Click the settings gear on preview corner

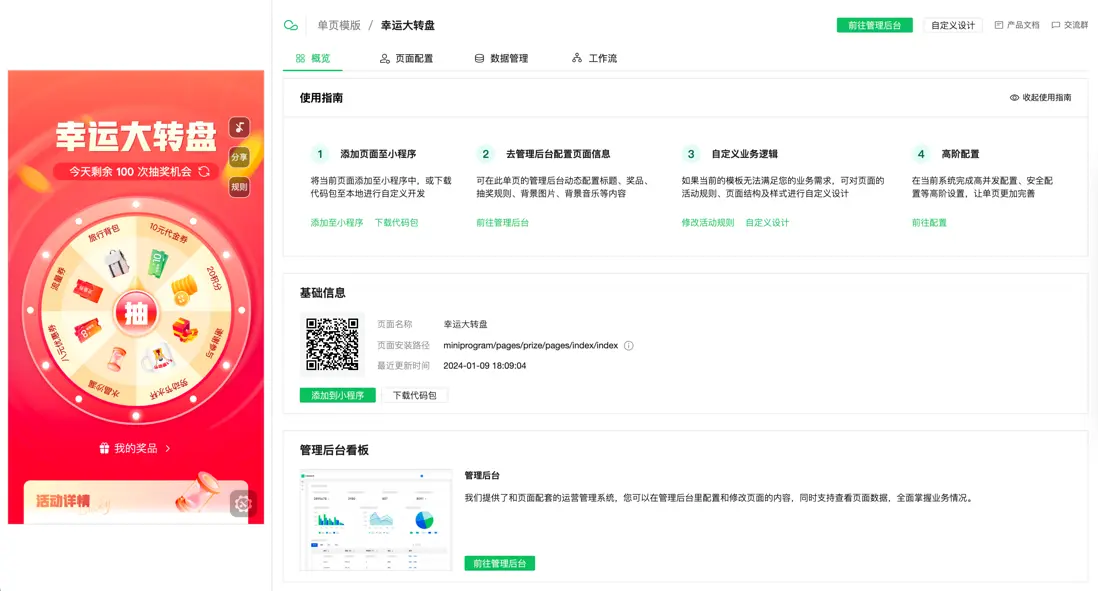[242, 503]
